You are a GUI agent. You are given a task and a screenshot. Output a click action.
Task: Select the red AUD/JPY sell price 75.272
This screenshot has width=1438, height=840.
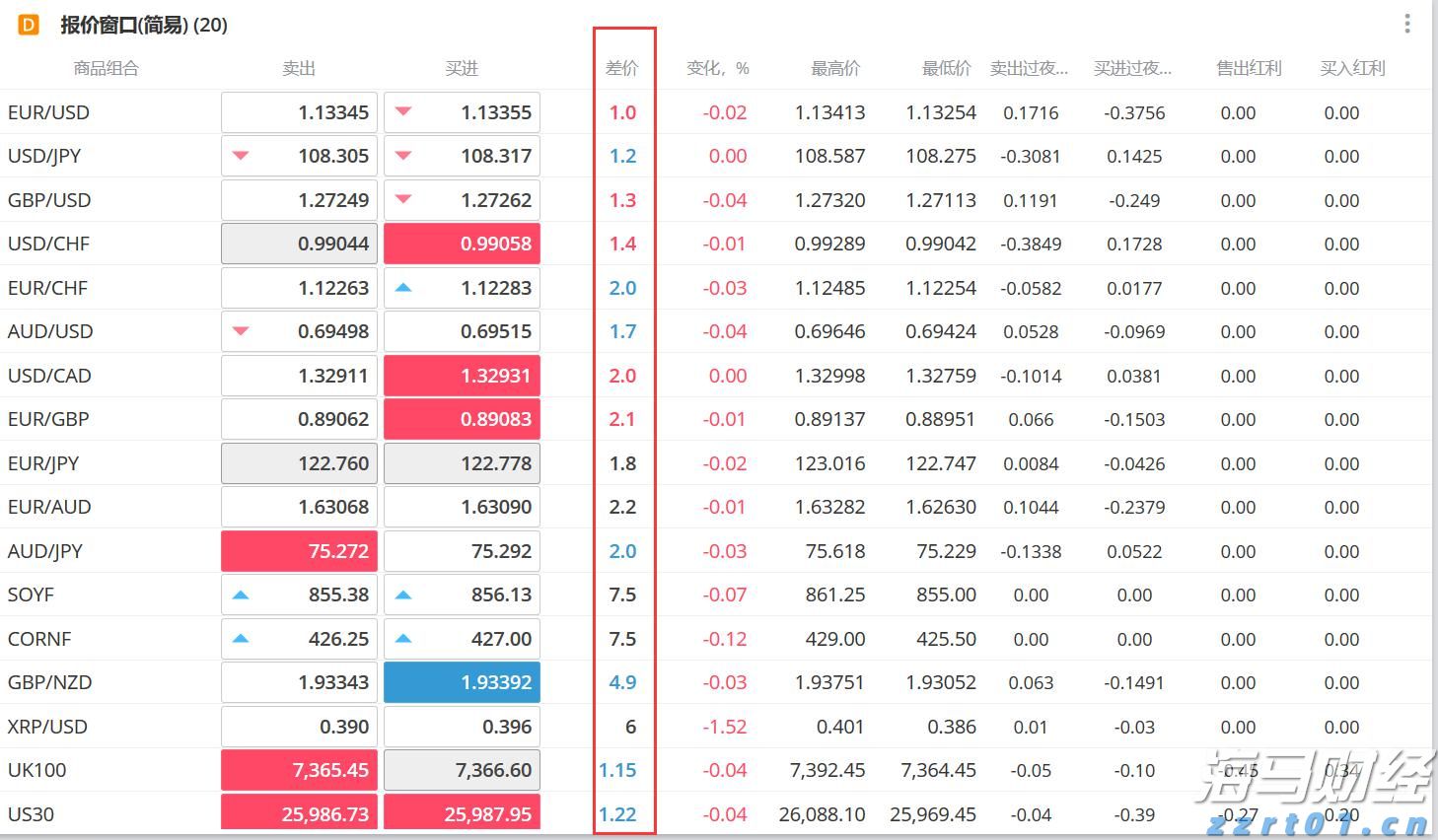point(299,550)
